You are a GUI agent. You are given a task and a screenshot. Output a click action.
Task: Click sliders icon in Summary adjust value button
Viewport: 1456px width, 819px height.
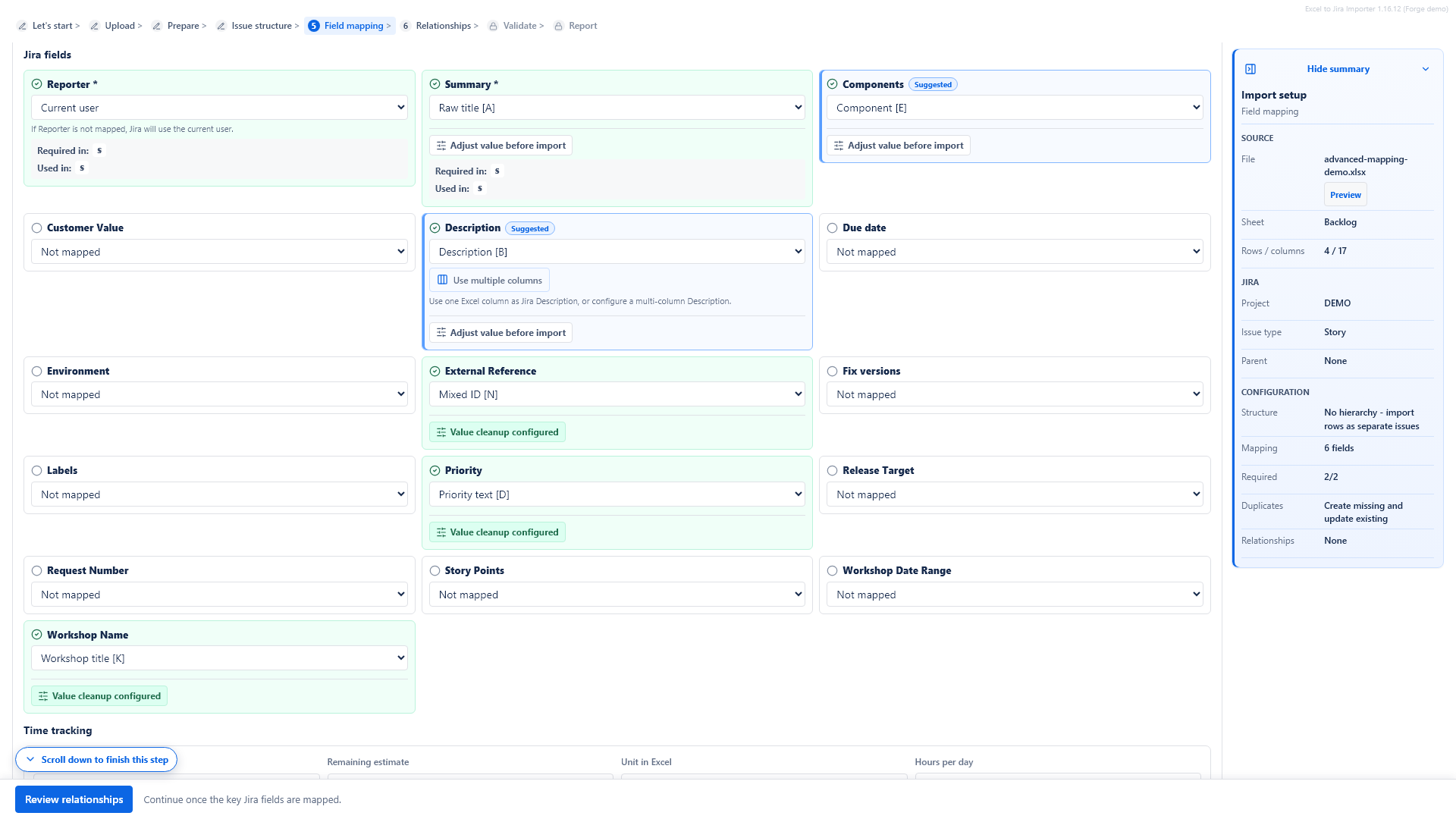(x=441, y=146)
